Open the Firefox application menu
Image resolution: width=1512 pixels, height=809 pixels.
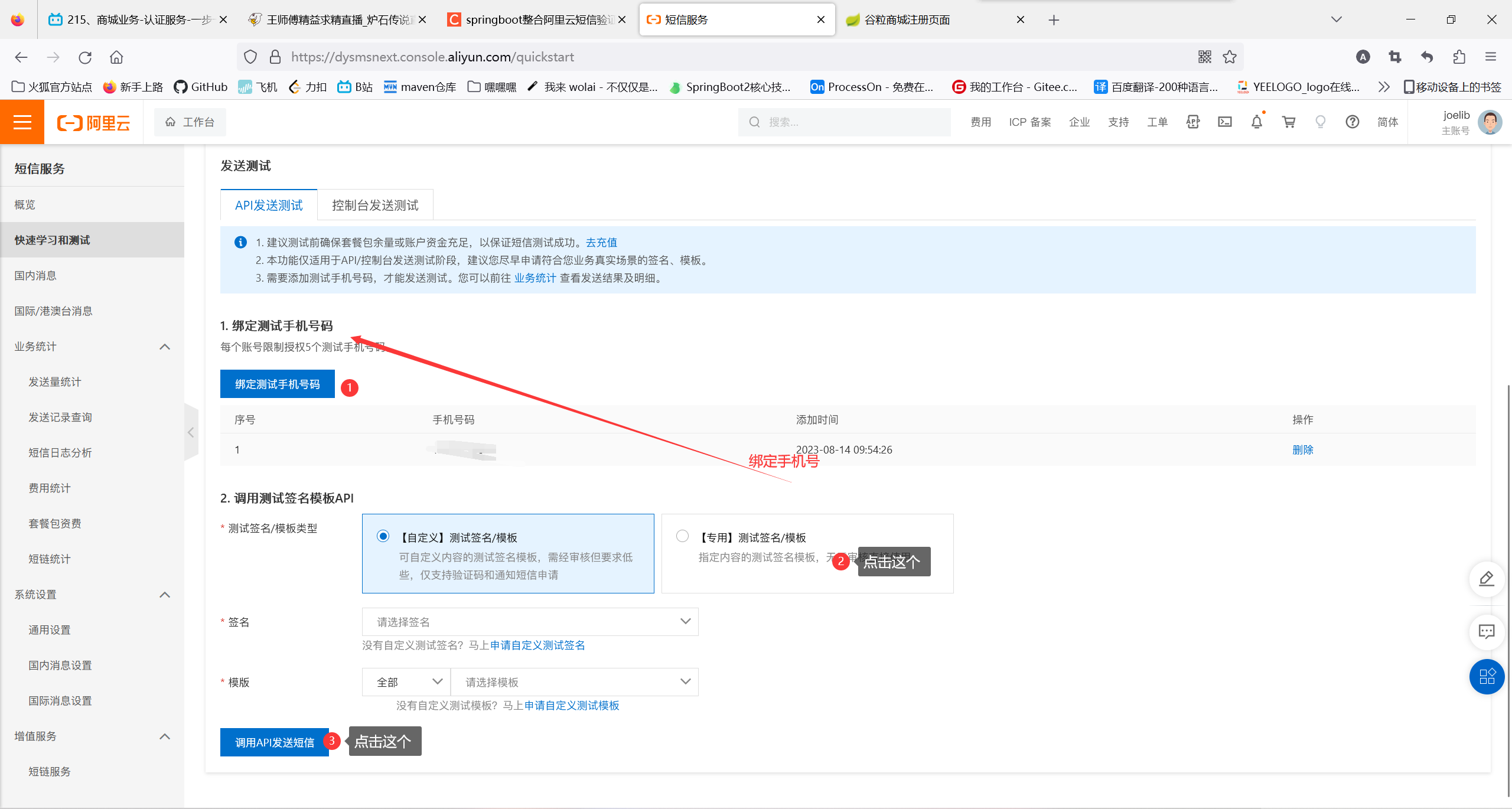tap(1490, 57)
